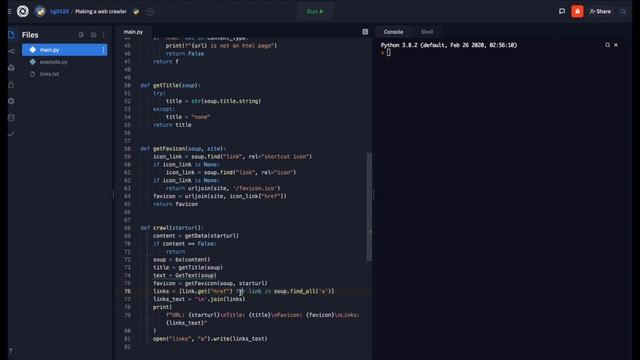Select the Files icon in the sidebar
Viewport: 640px width, 360px height.
tap(11, 35)
